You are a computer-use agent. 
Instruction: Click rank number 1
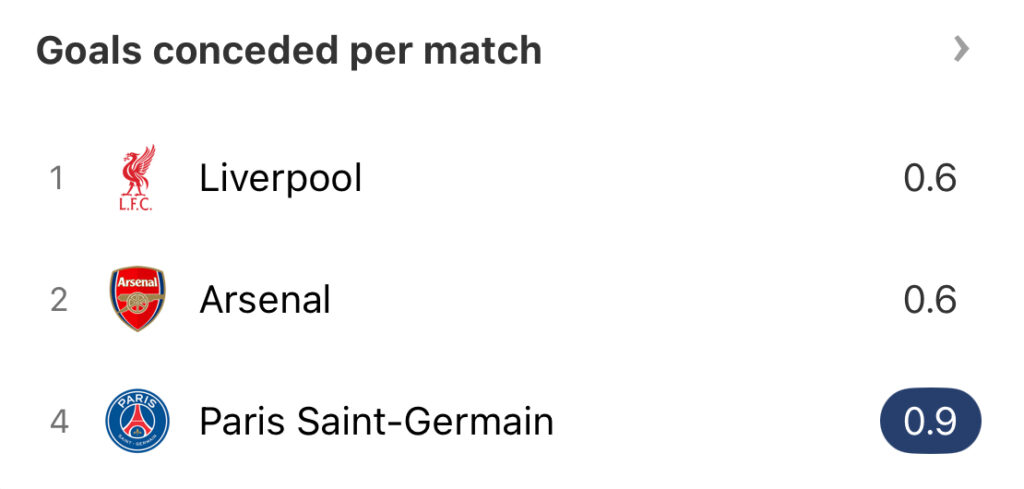[57, 178]
